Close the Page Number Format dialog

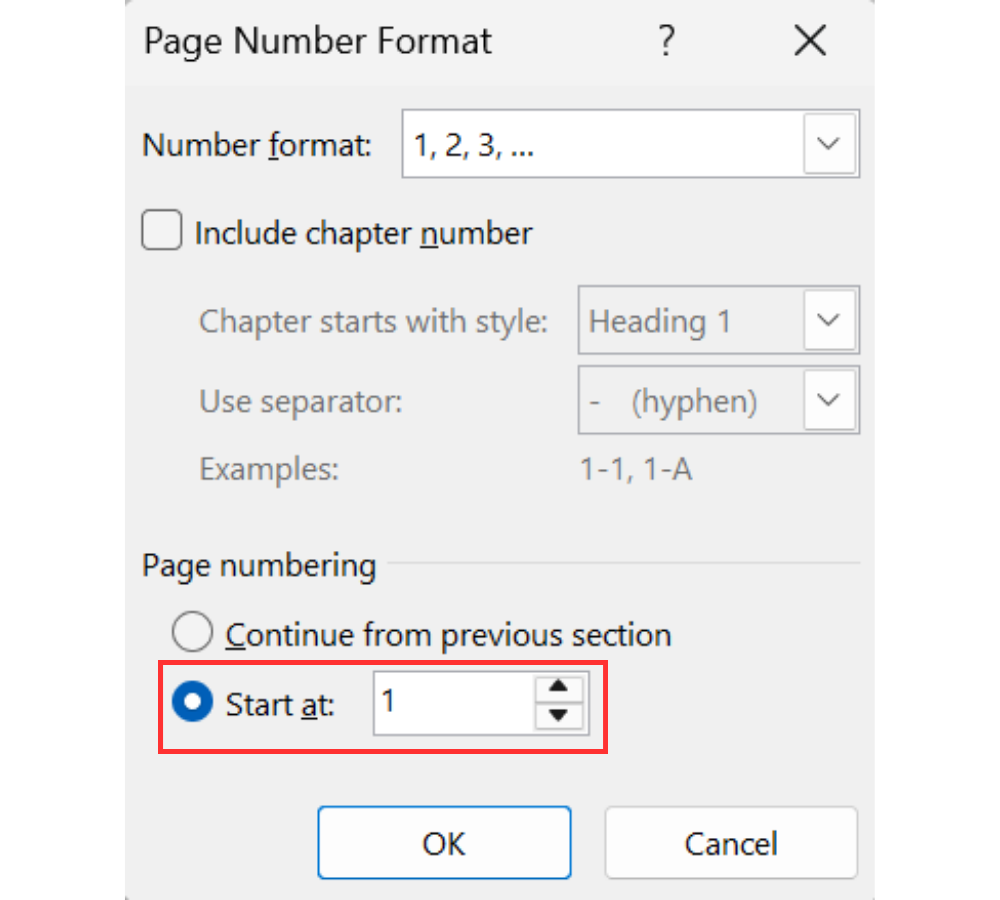tap(810, 40)
